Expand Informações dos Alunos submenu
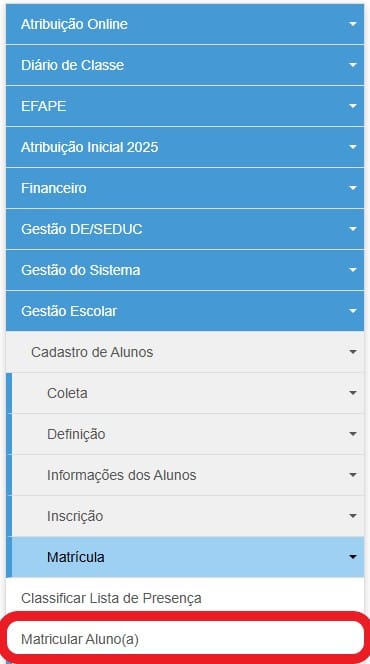 [188, 475]
